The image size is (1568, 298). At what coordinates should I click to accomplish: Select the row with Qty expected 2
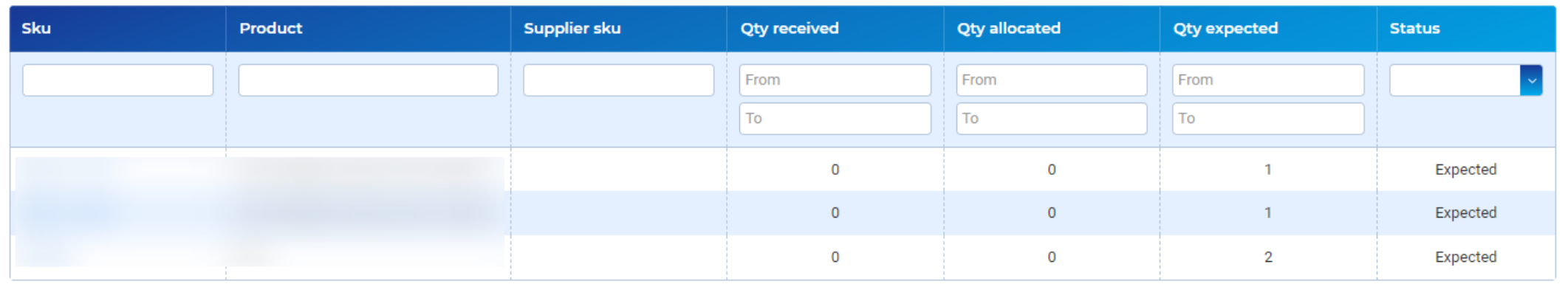tap(783, 257)
